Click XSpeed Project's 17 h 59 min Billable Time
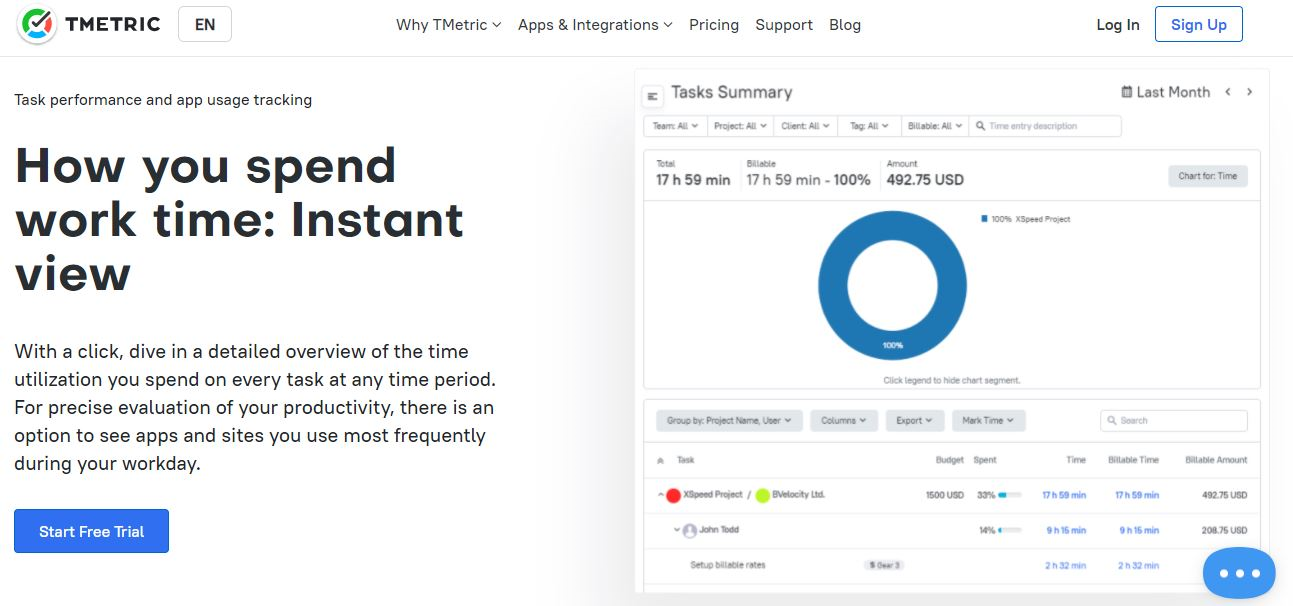Screen dimensions: 1293x606 click(x=1137, y=495)
